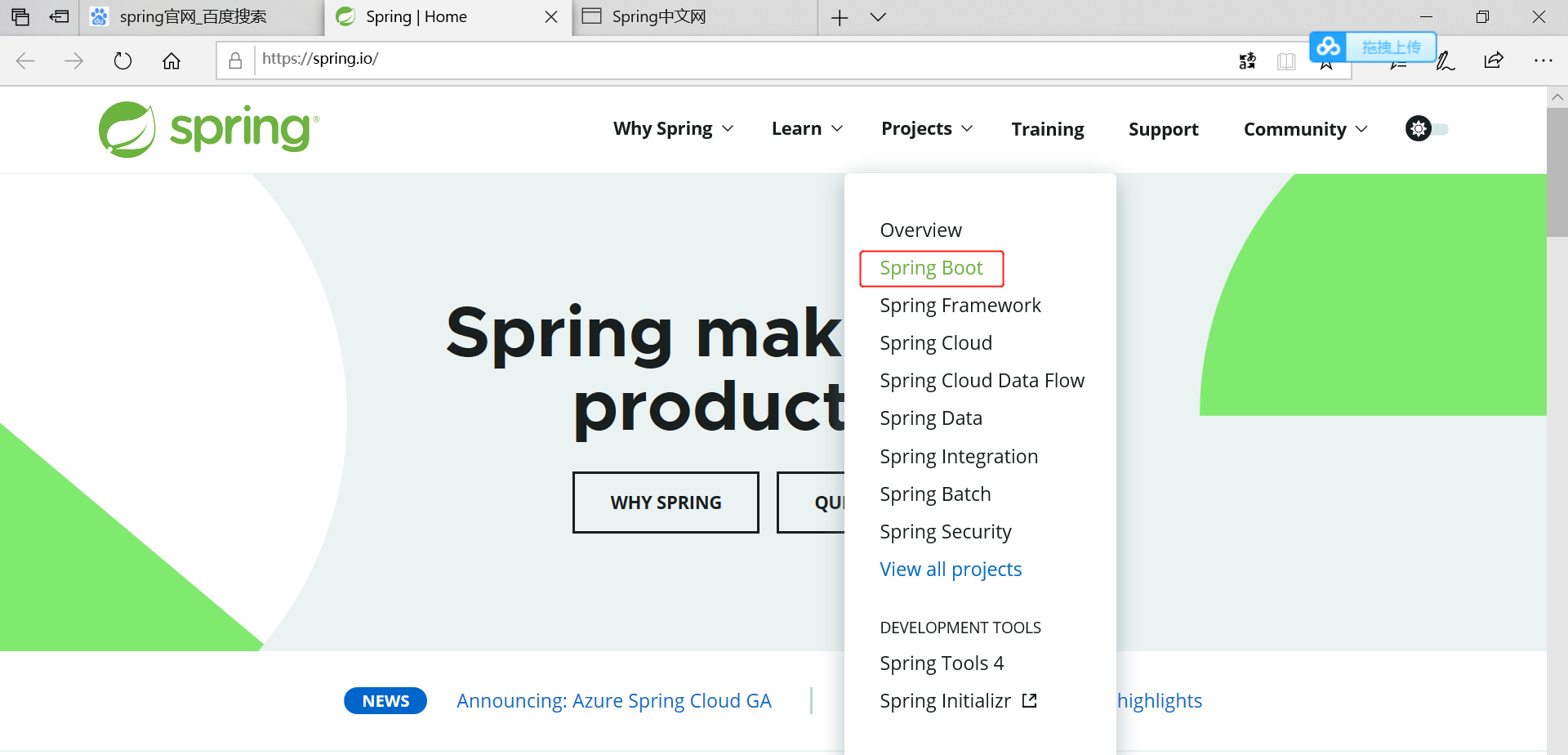Screen dimensions: 1568x755
Task: Close the Spring | Home tab
Action: point(551,17)
